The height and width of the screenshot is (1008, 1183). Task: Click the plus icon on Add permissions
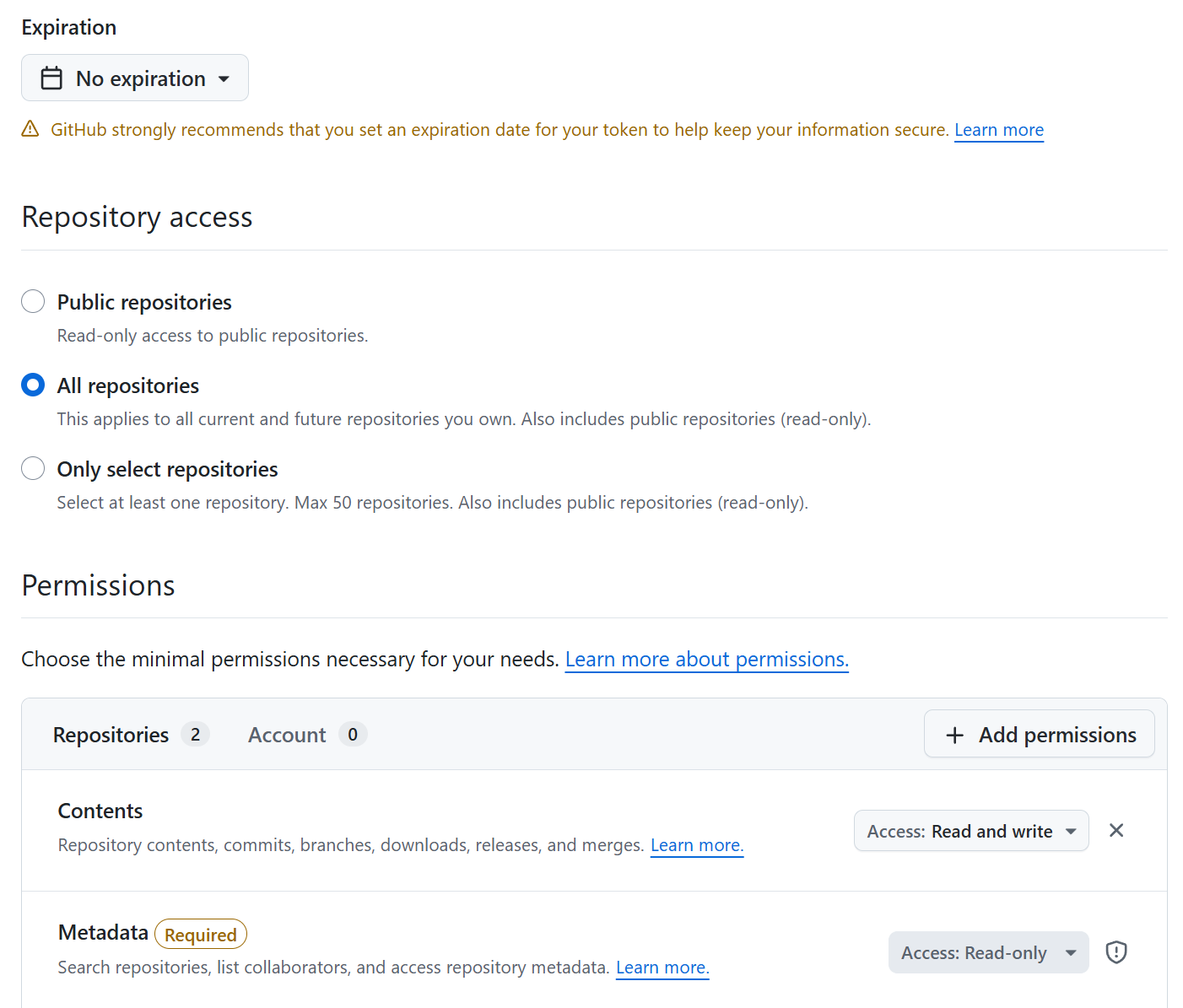(954, 736)
